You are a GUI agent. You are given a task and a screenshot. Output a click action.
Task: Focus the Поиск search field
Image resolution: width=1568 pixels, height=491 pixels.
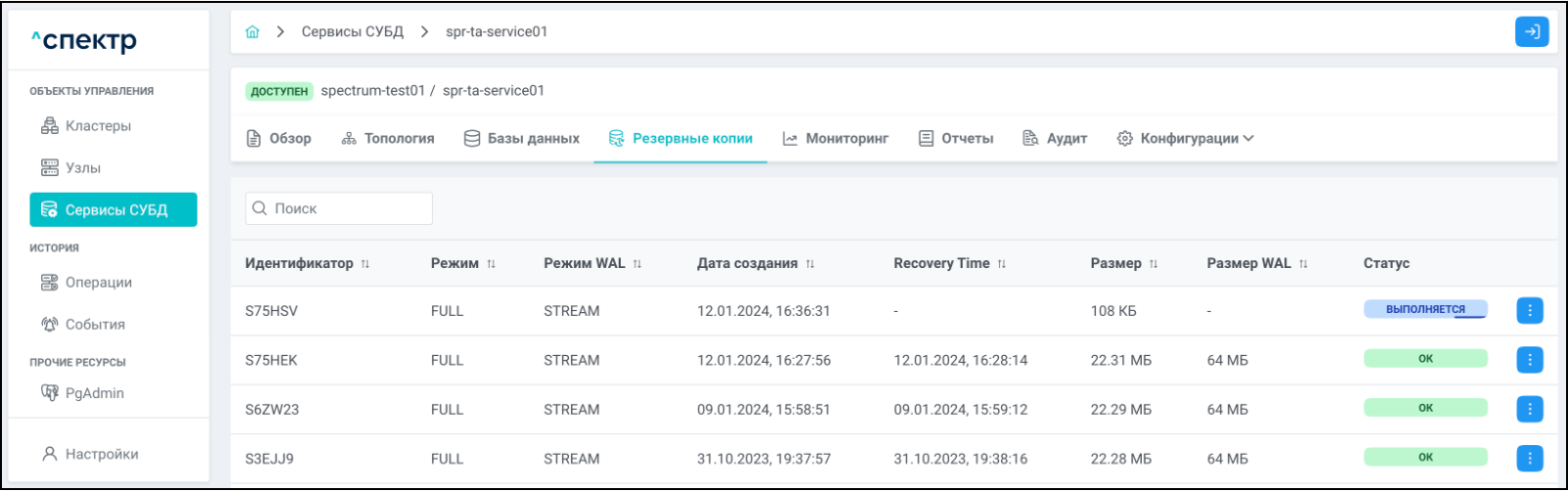338,208
